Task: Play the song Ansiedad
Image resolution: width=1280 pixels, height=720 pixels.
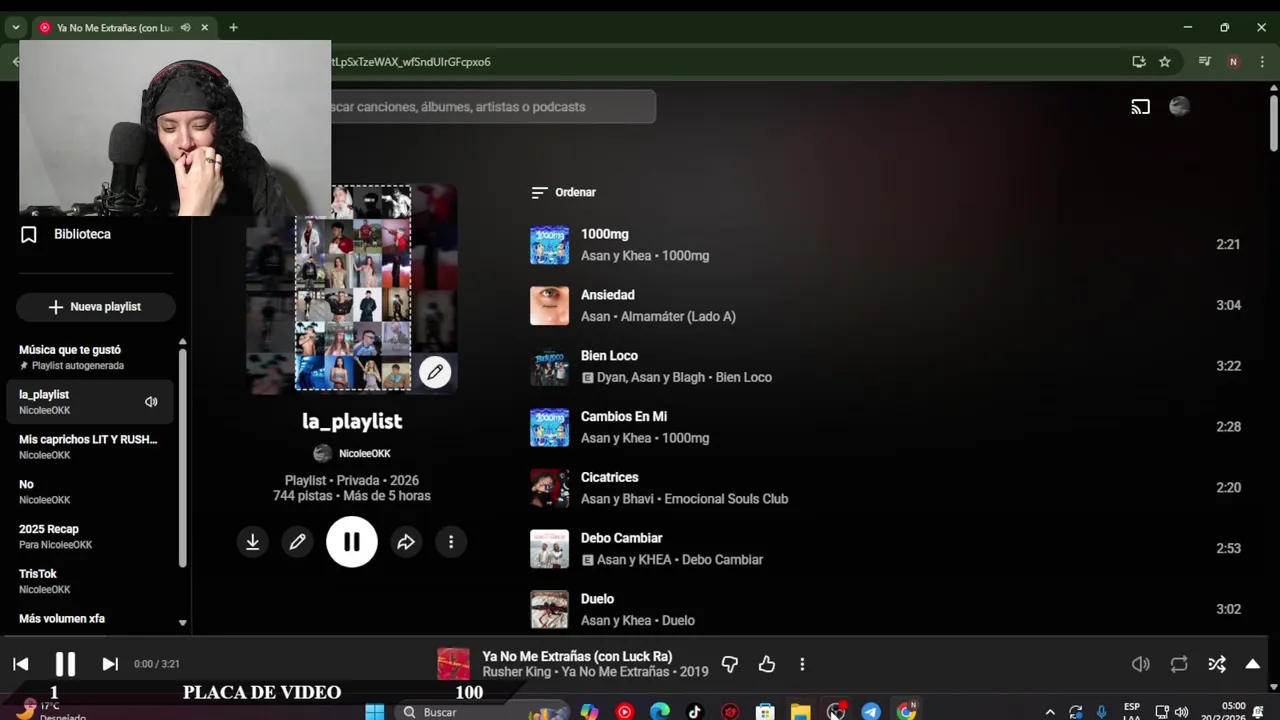Action: (x=608, y=295)
